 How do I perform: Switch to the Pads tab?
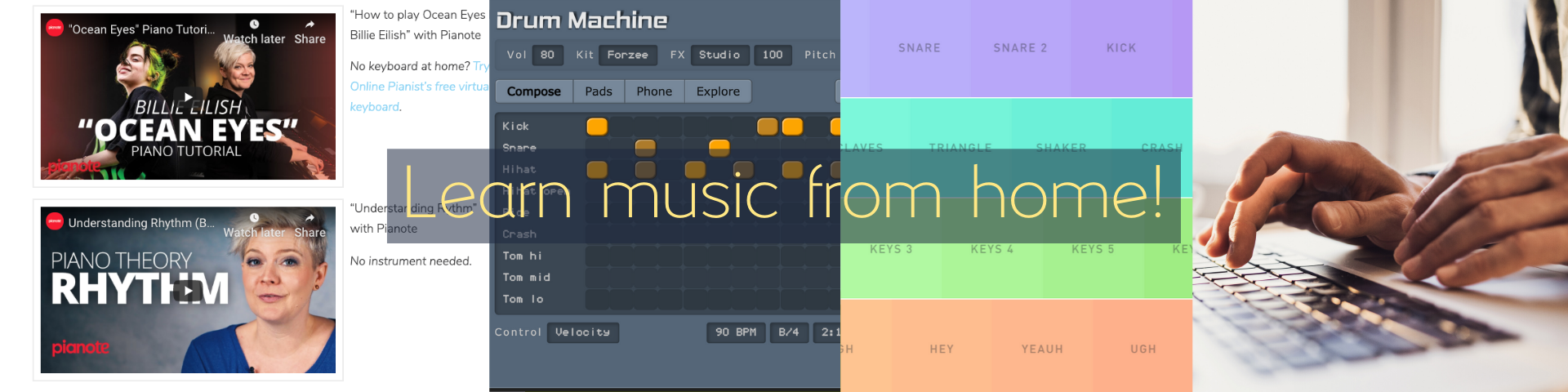click(599, 91)
